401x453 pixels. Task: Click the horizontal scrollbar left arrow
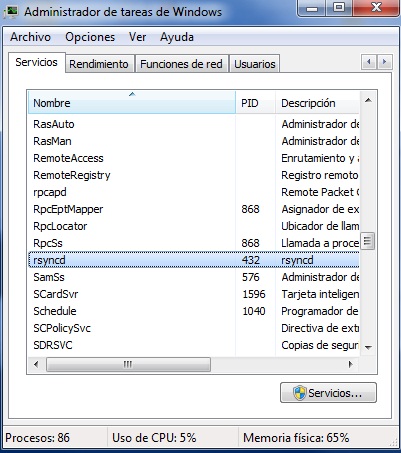[x=36, y=364]
